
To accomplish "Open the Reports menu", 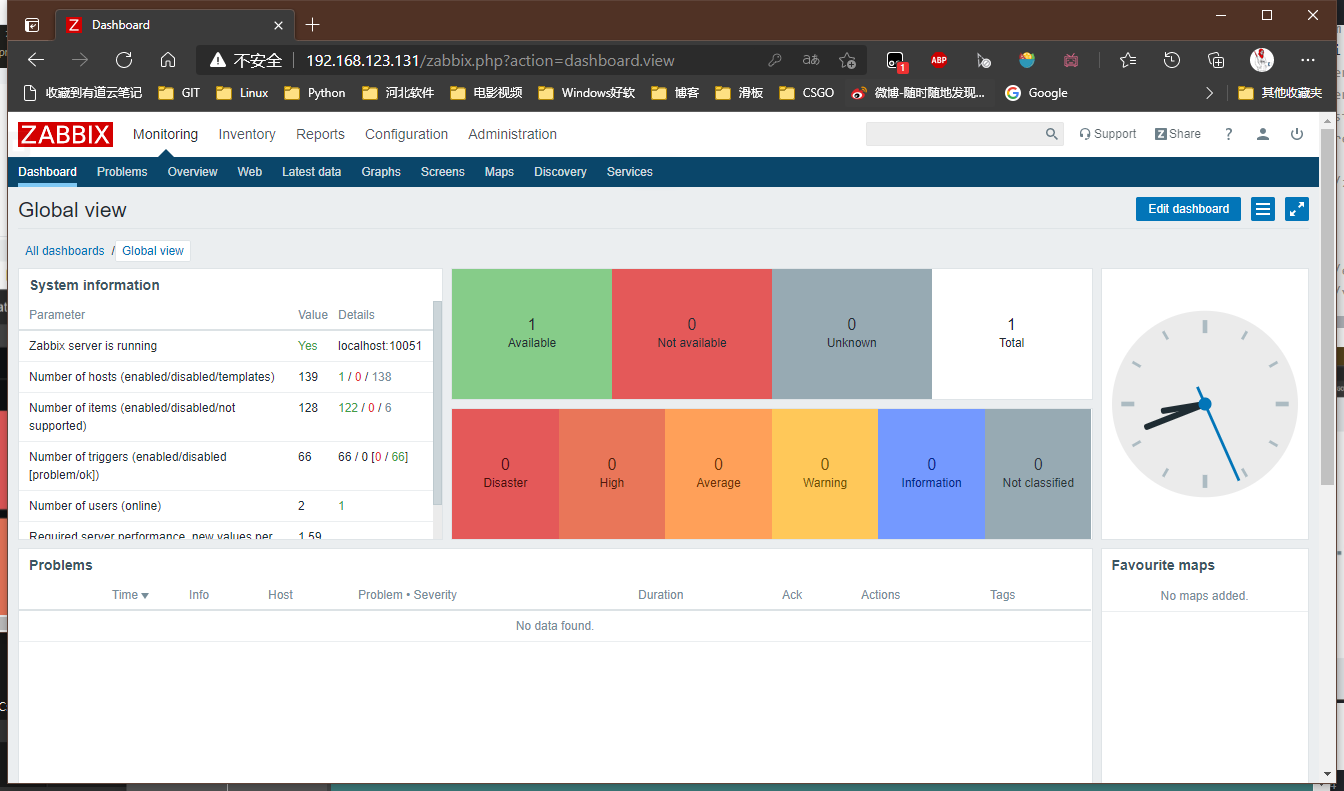I will pos(320,134).
